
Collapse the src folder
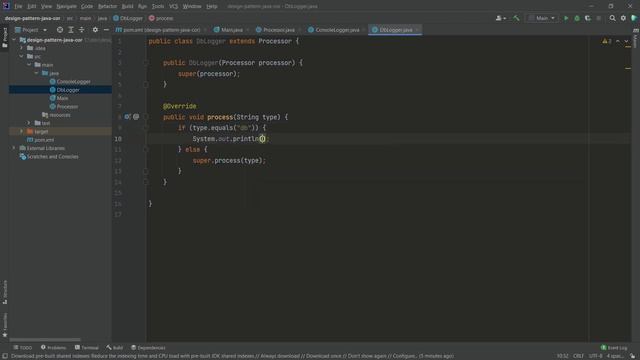[21, 56]
